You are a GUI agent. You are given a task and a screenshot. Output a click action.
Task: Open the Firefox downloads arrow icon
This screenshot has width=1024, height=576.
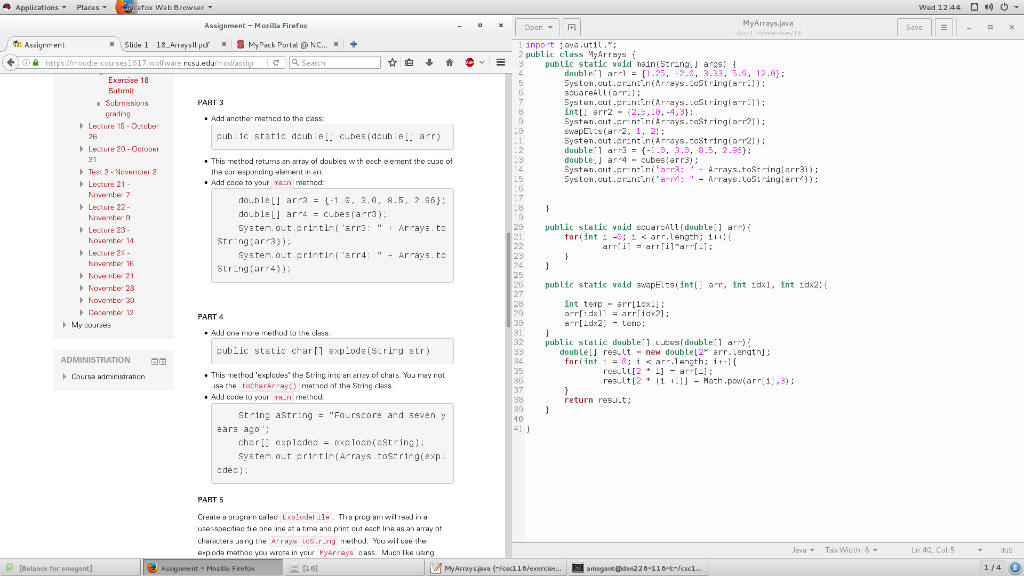coord(431,62)
